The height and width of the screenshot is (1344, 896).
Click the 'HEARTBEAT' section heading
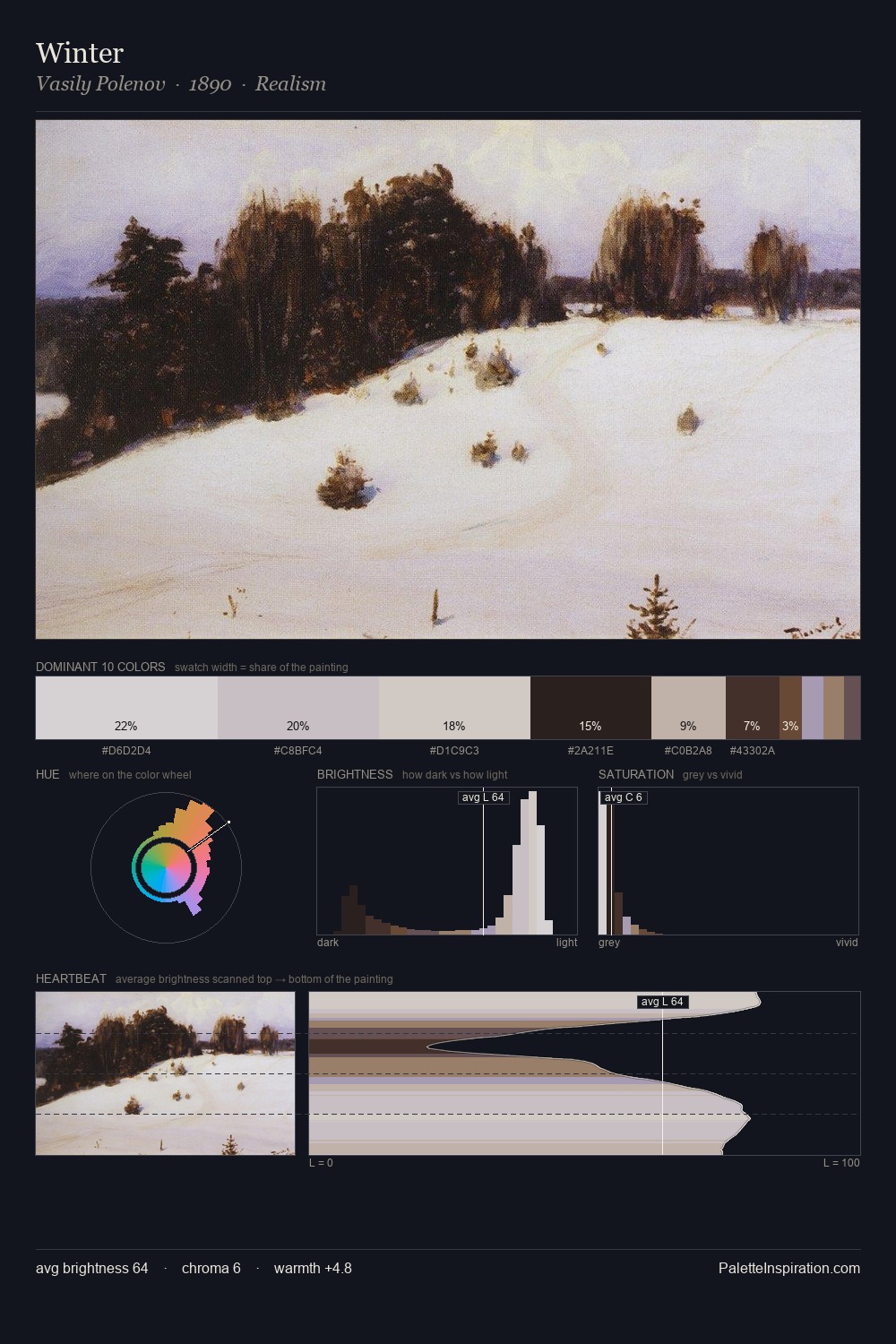coord(71,979)
